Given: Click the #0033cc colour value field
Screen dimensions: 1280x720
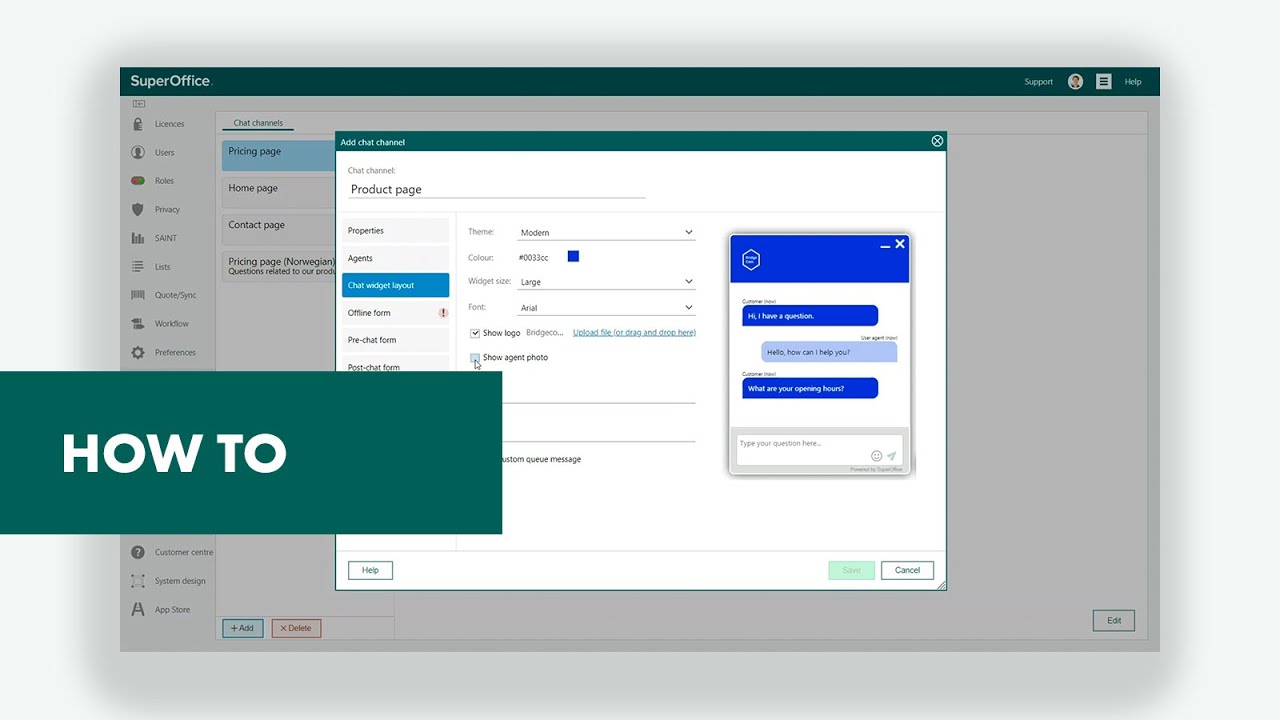Looking at the screenshot, I should coord(533,258).
